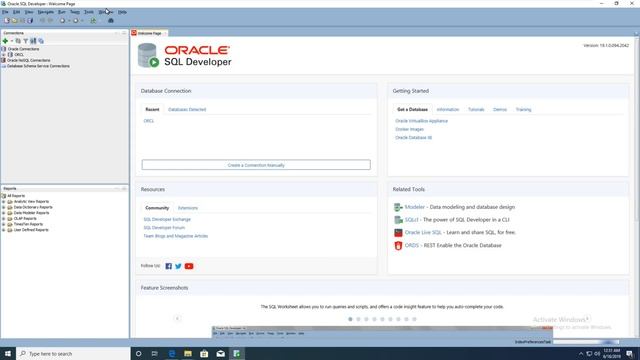640x360 pixels.
Task: Expand TimesTen Reports folder
Action: (x=4, y=224)
